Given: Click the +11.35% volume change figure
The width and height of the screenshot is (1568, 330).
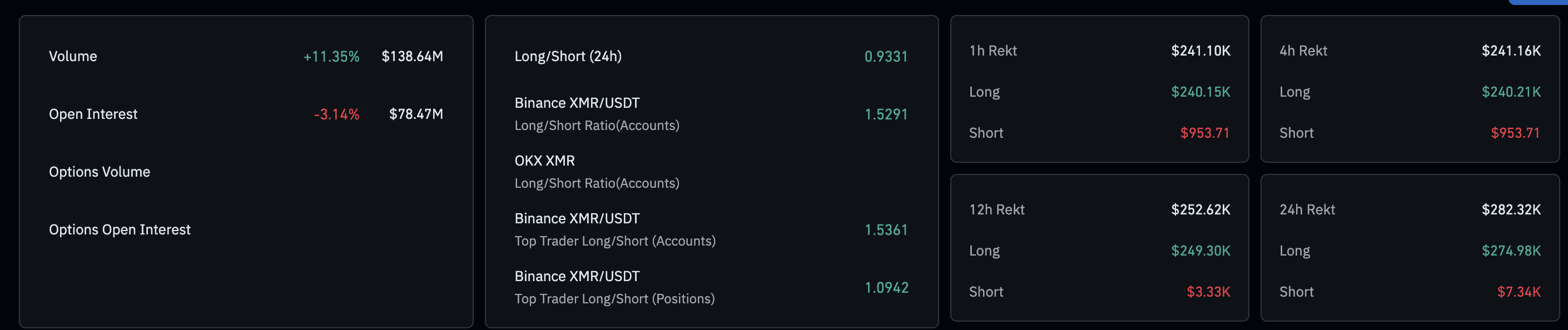Looking at the screenshot, I should (x=331, y=57).
